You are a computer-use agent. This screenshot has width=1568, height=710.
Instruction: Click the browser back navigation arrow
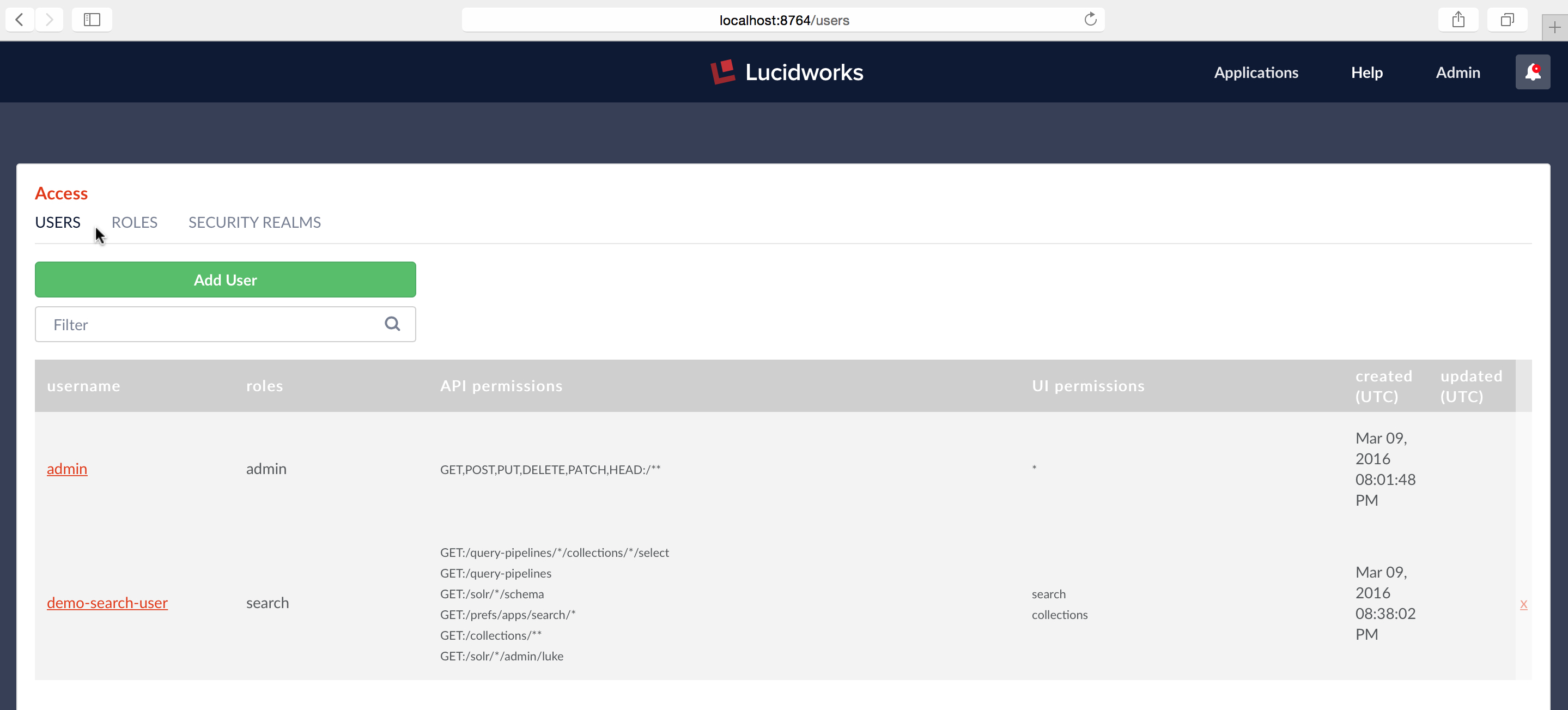tap(20, 18)
